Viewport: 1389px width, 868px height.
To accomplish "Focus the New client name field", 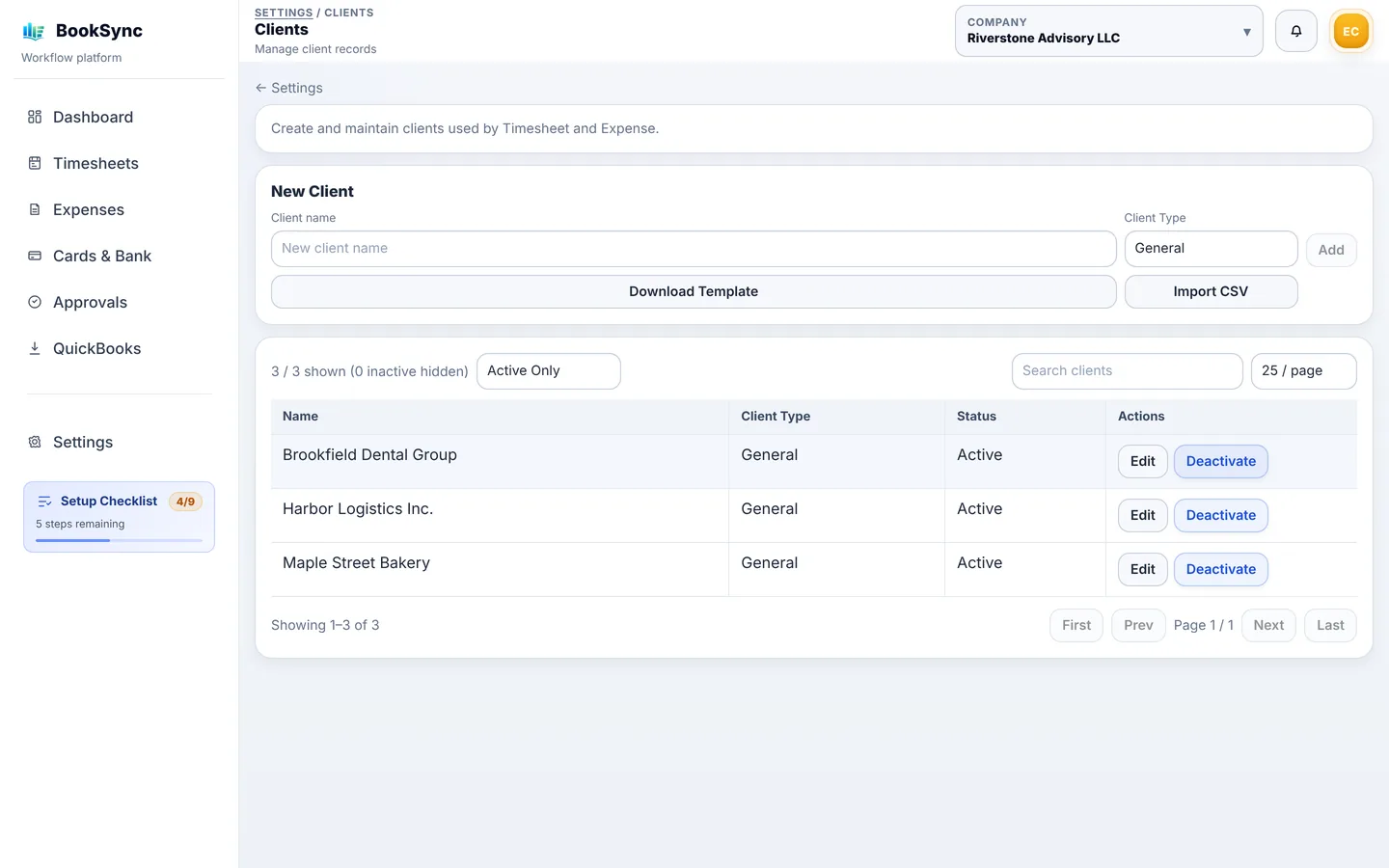I will 694,249.
